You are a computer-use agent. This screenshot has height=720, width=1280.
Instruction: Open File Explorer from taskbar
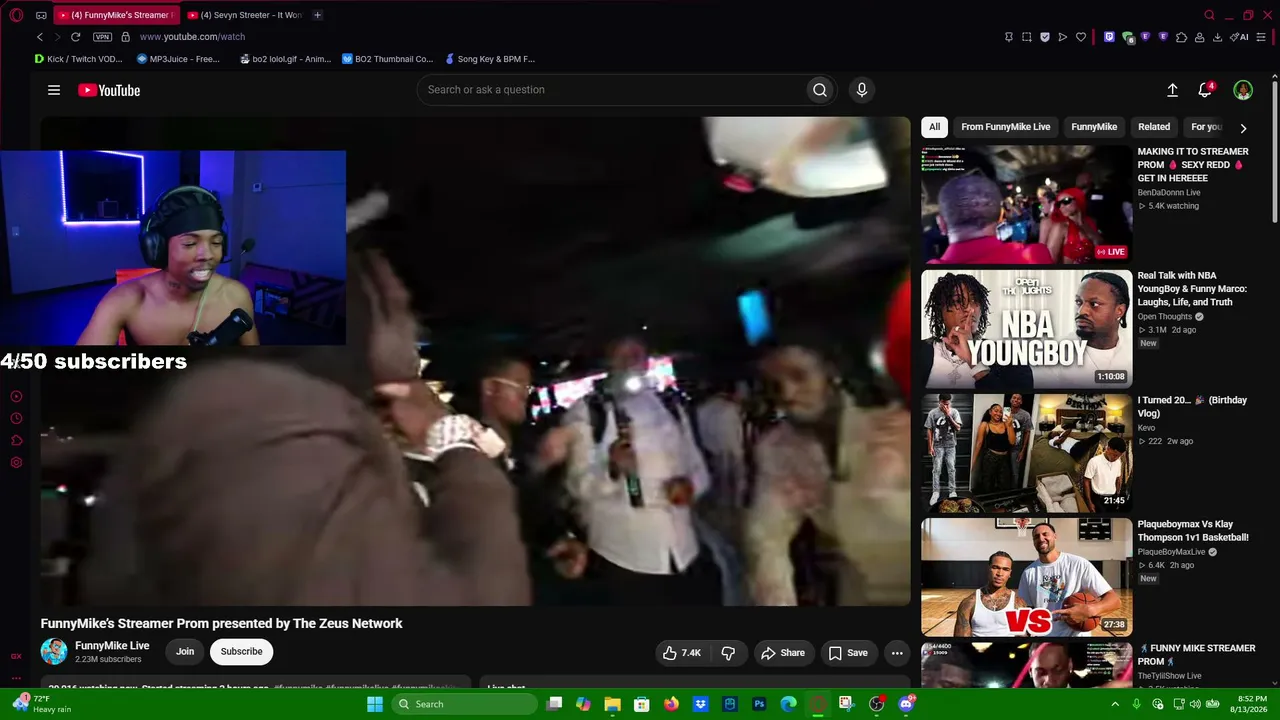click(x=613, y=704)
